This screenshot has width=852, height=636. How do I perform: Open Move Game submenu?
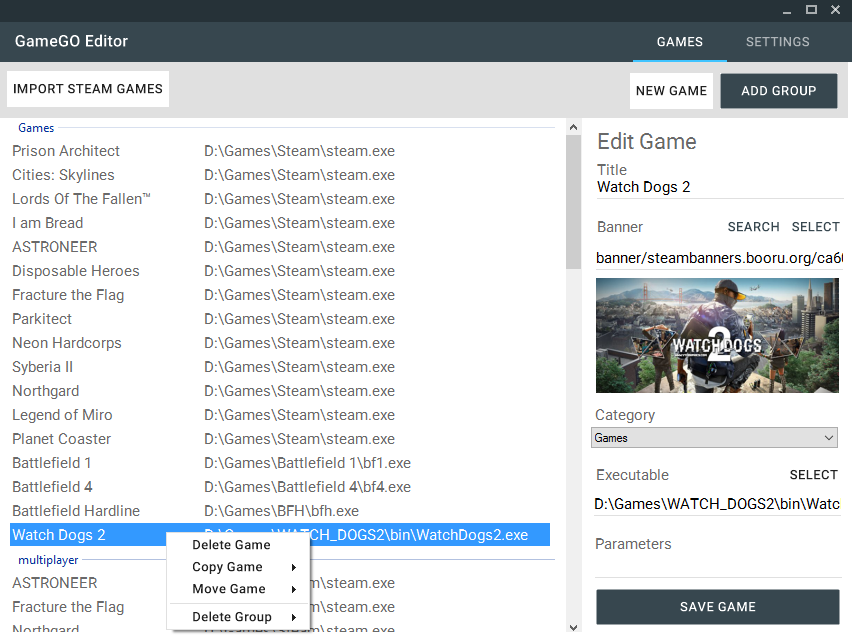point(238,589)
